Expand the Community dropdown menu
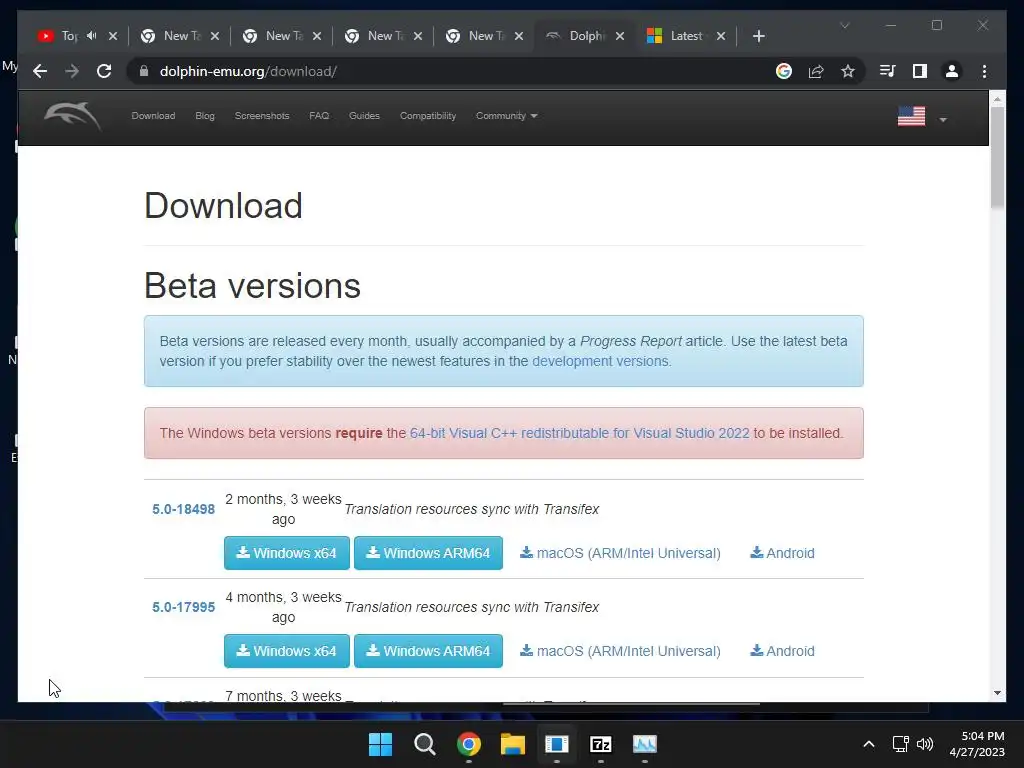 point(506,116)
